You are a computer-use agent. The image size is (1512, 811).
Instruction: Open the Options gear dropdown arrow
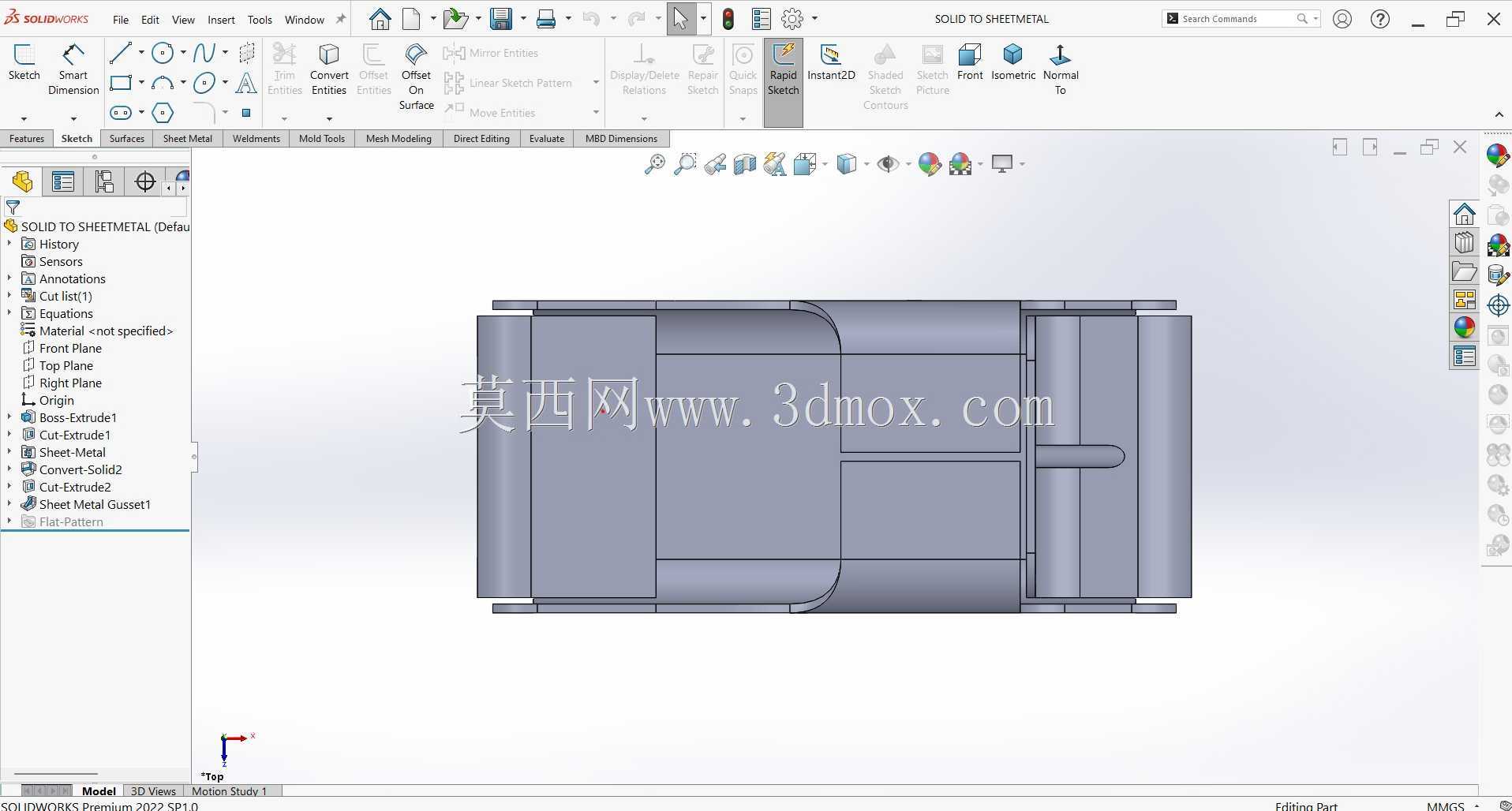point(814,19)
